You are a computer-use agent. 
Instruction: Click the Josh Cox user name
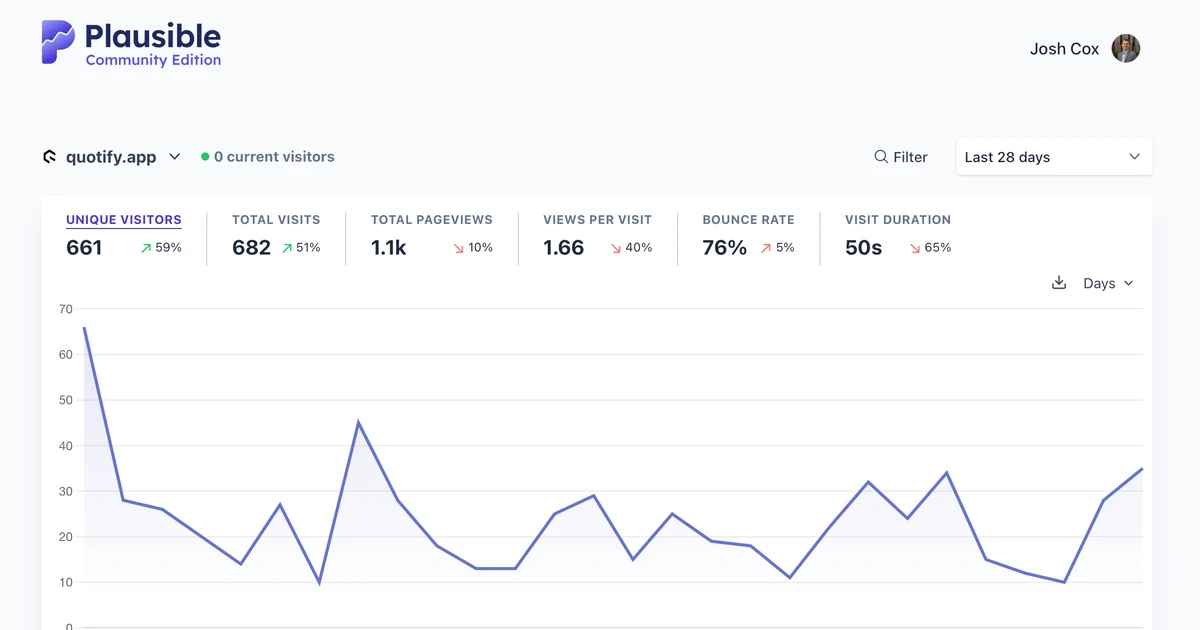pyautogui.click(x=1064, y=48)
